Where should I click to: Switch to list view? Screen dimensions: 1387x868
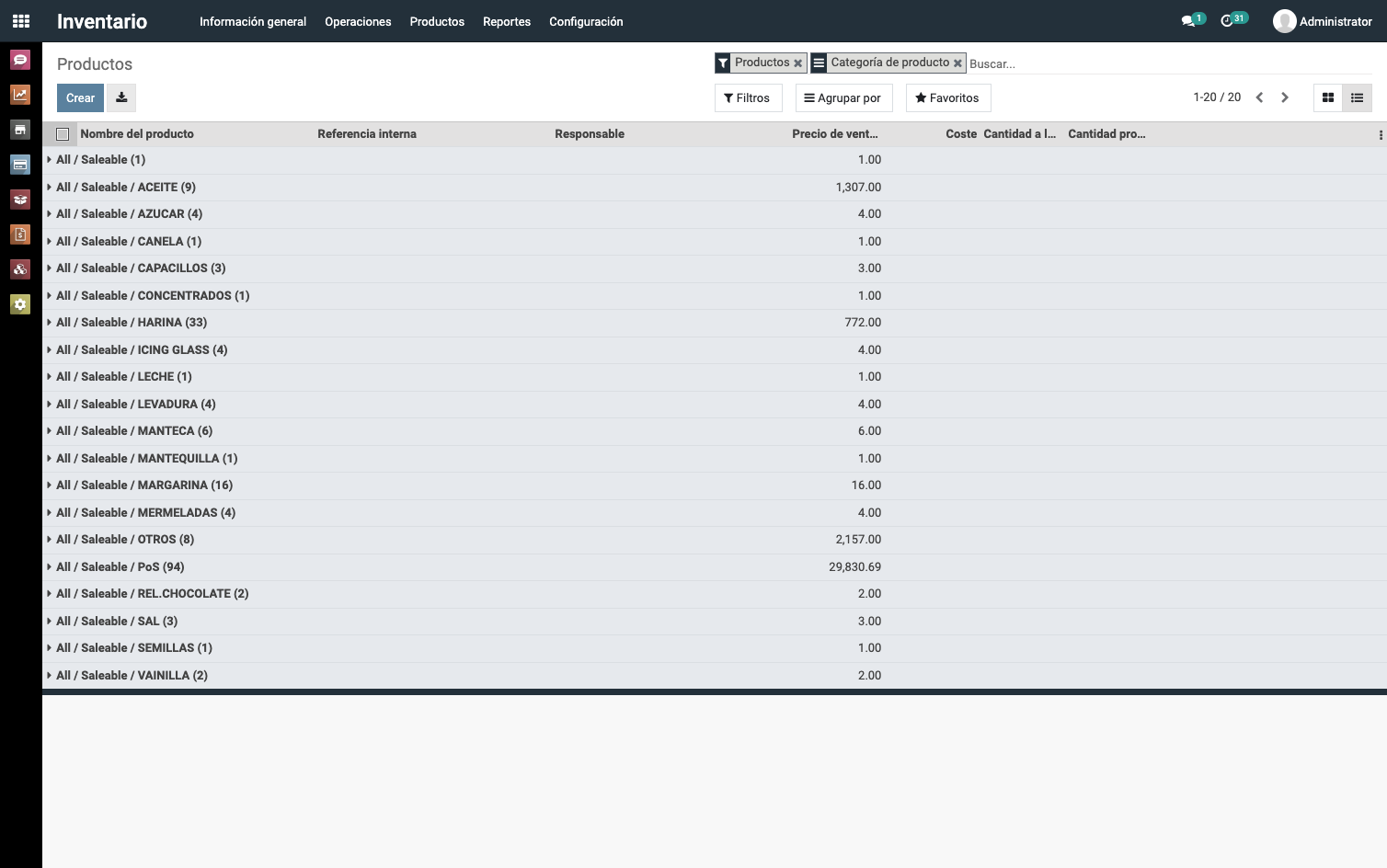click(1358, 98)
